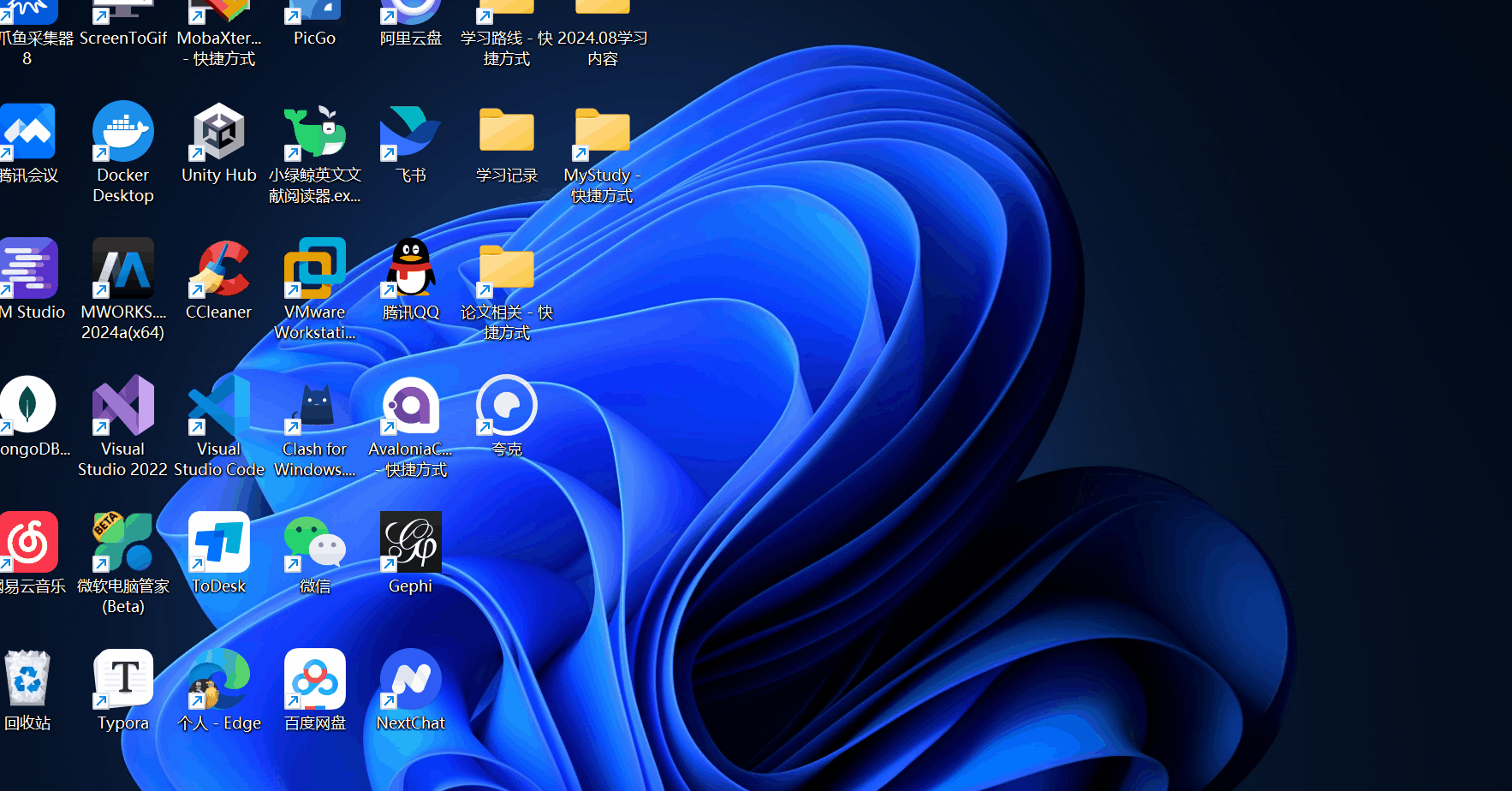
Task: Select the 学习记录 folder
Action: coord(507,130)
